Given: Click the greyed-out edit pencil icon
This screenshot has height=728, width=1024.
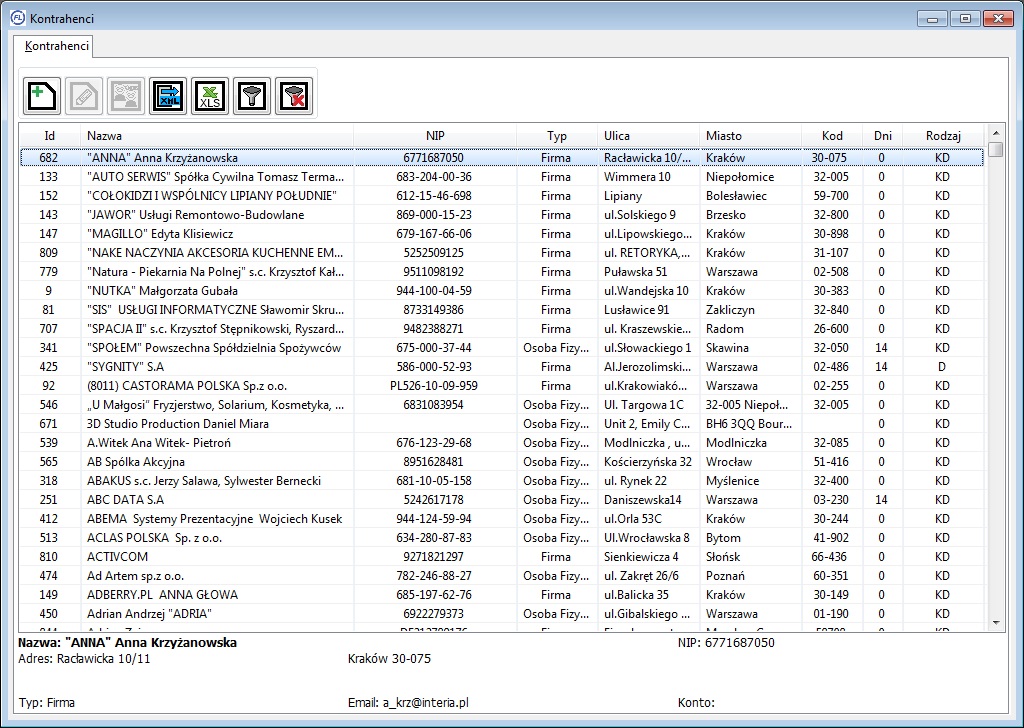Looking at the screenshot, I should pyautogui.click(x=84, y=96).
